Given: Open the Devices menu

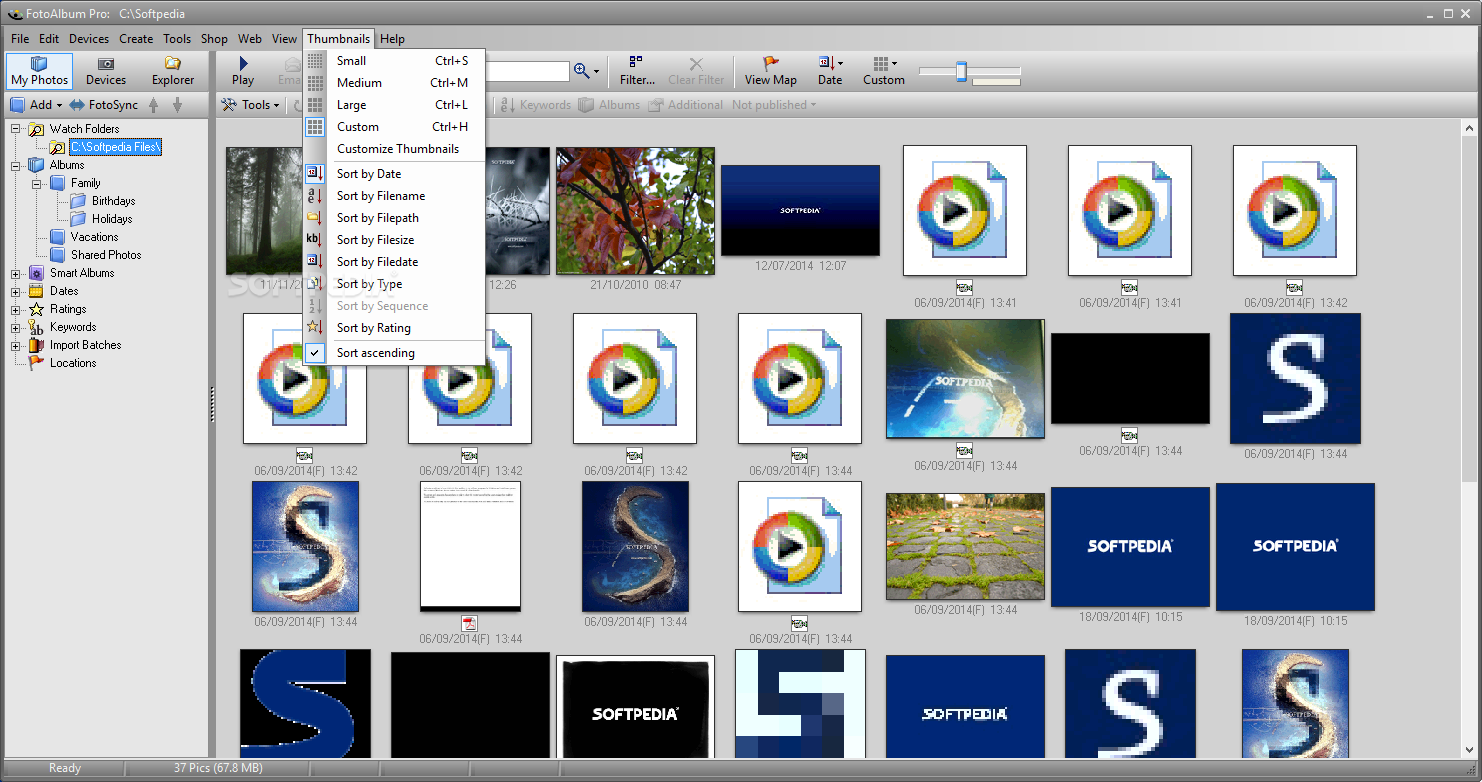Looking at the screenshot, I should [x=89, y=39].
